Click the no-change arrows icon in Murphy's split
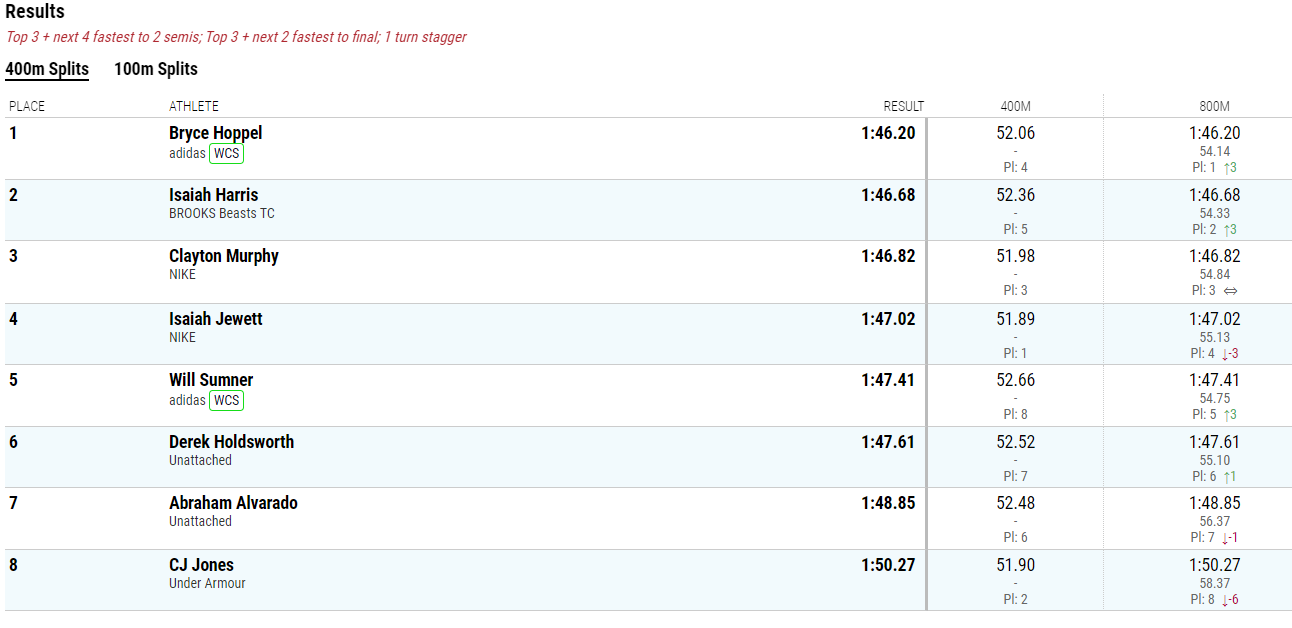The width and height of the screenshot is (1292, 628). (1231, 291)
